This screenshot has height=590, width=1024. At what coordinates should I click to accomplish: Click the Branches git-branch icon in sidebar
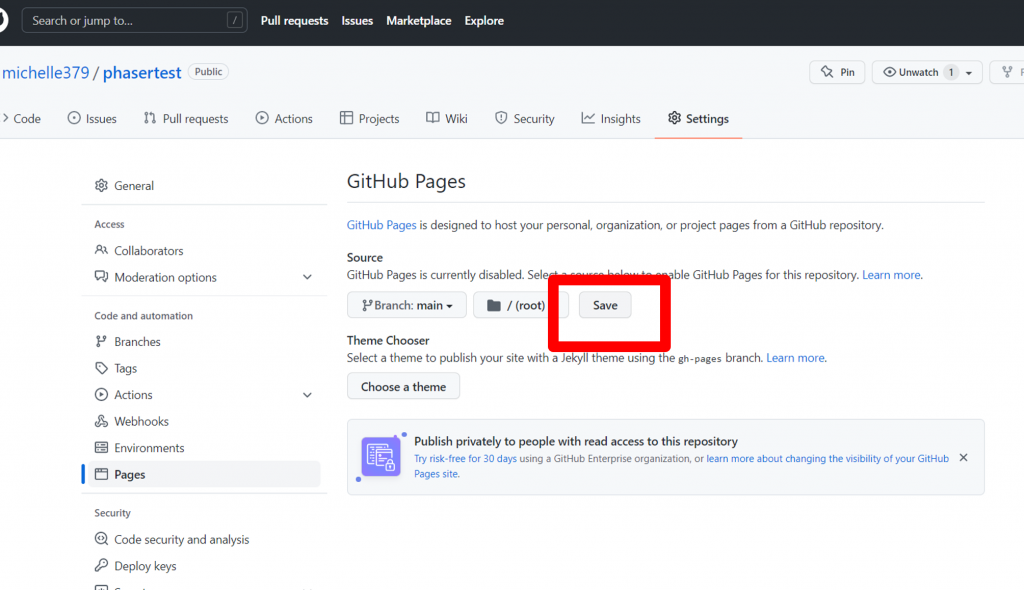tap(101, 341)
